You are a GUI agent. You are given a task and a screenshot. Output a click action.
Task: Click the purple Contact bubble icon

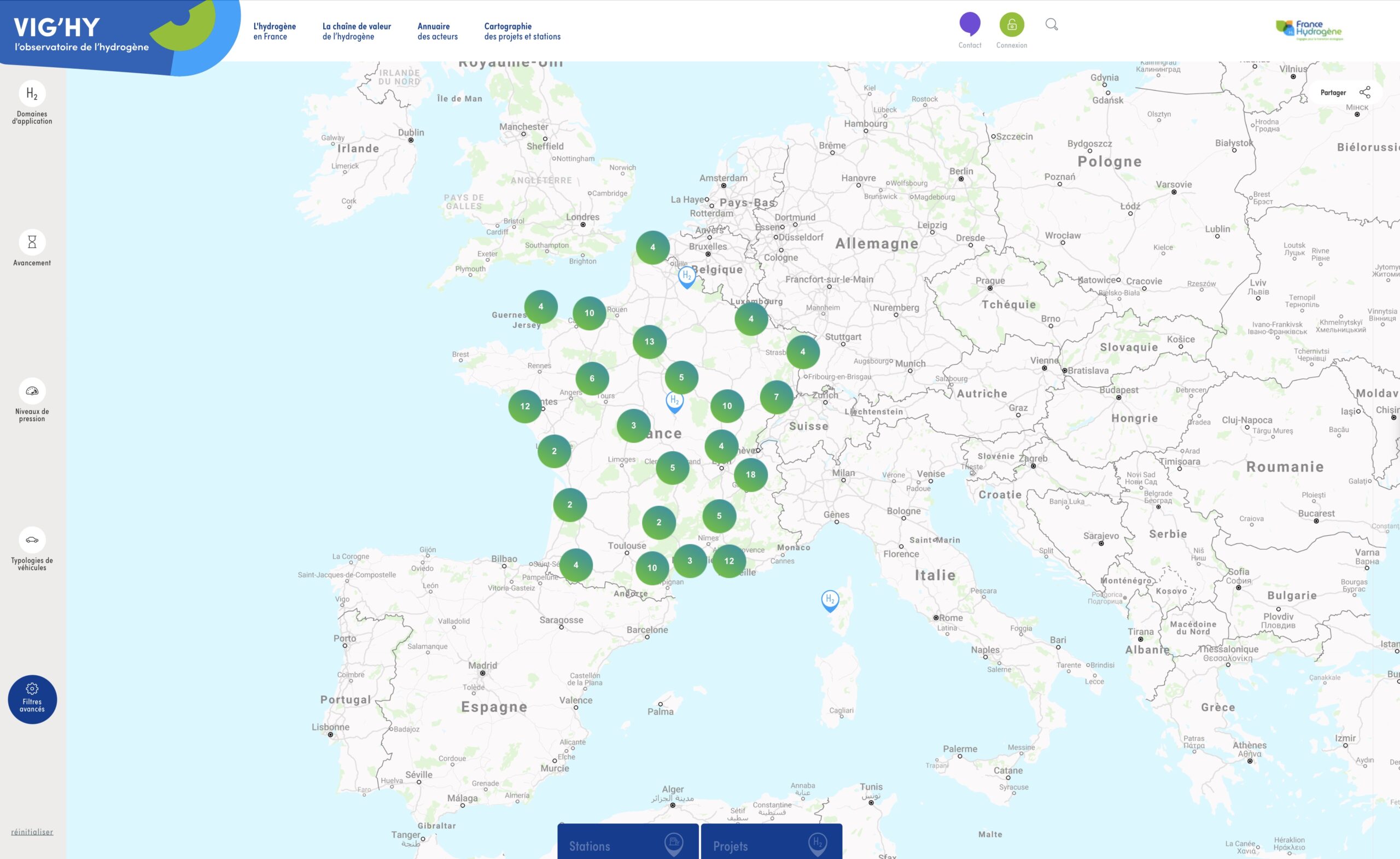[969, 25]
